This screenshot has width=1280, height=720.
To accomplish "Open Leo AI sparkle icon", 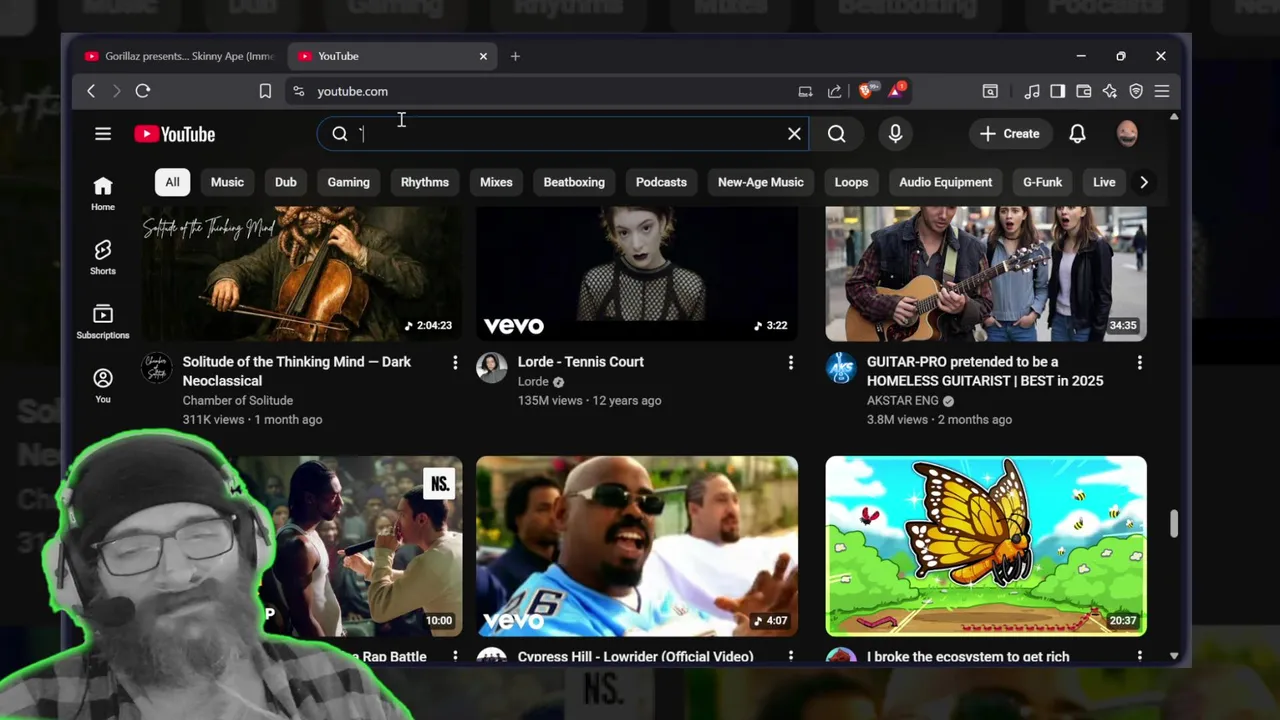I will click(x=1109, y=91).
